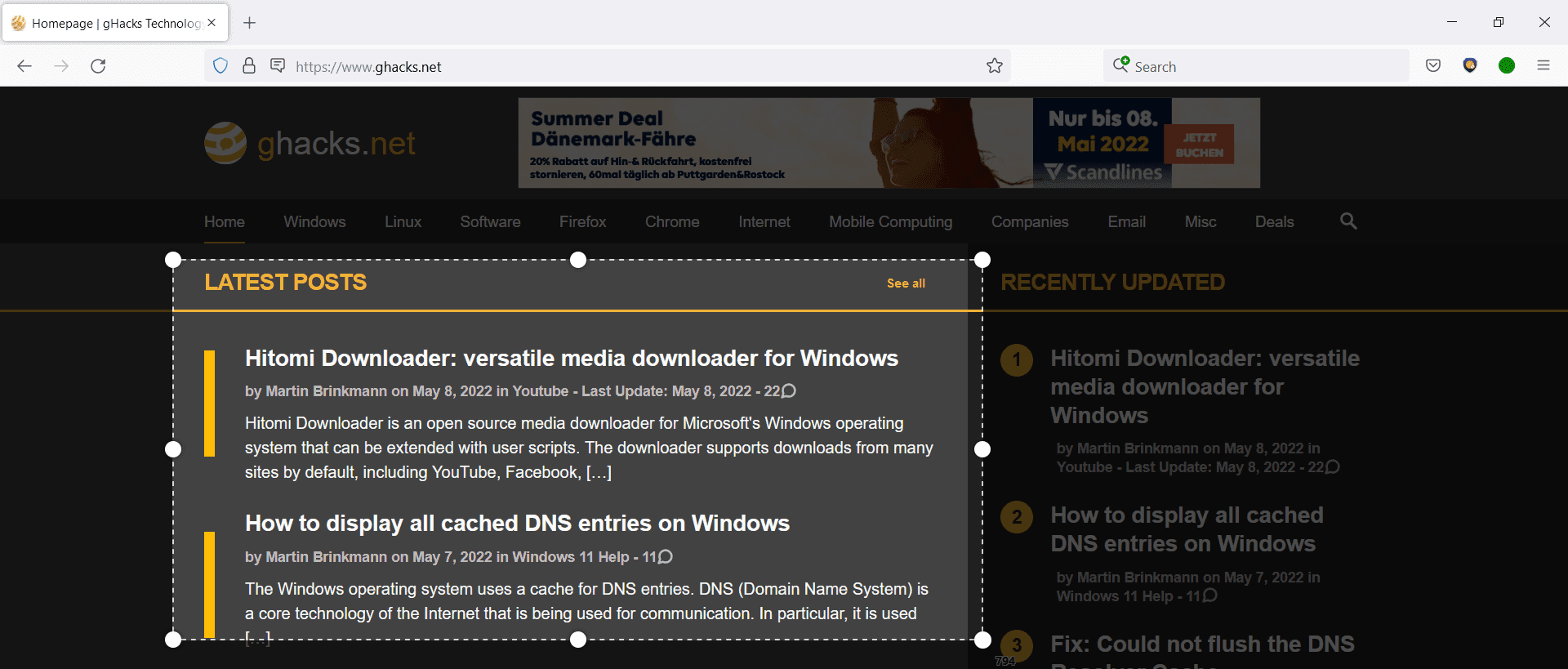The height and width of the screenshot is (669, 1568).
Task: Grab the top-center selection handle
Action: 578,260
